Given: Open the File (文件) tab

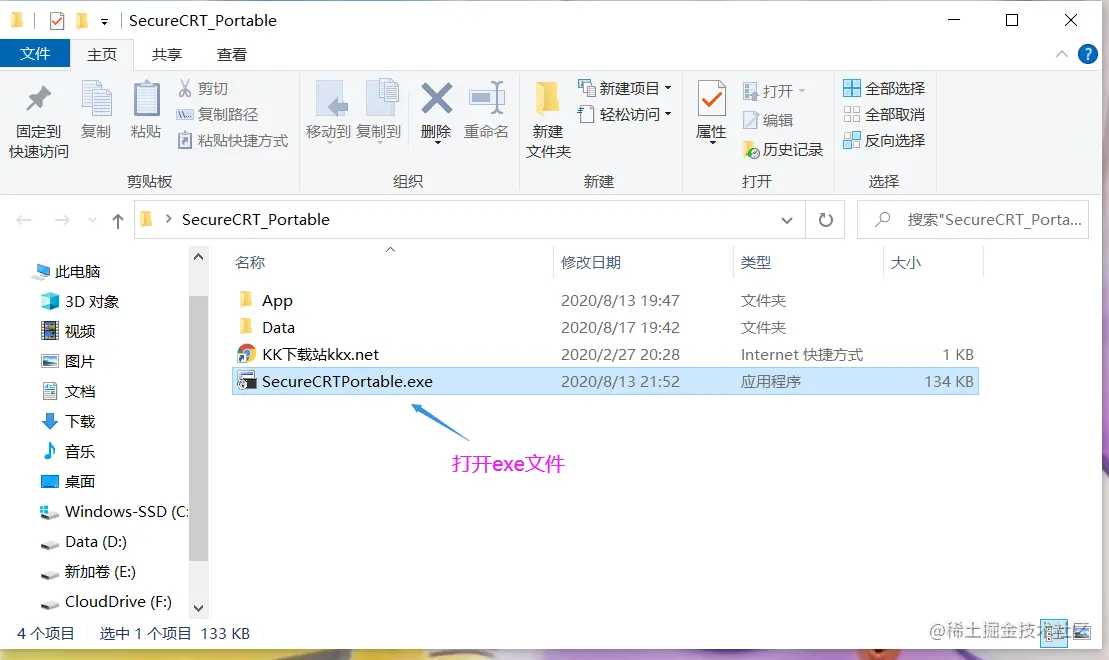Looking at the screenshot, I should tap(35, 54).
